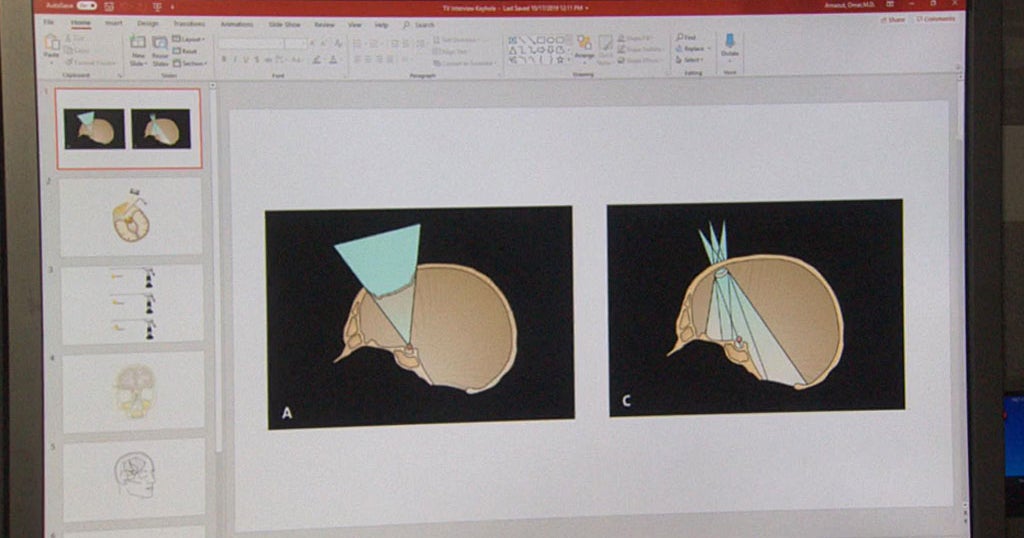
Task: Apply Bold formatting from the Font group
Action: pyautogui.click(x=224, y=60)
